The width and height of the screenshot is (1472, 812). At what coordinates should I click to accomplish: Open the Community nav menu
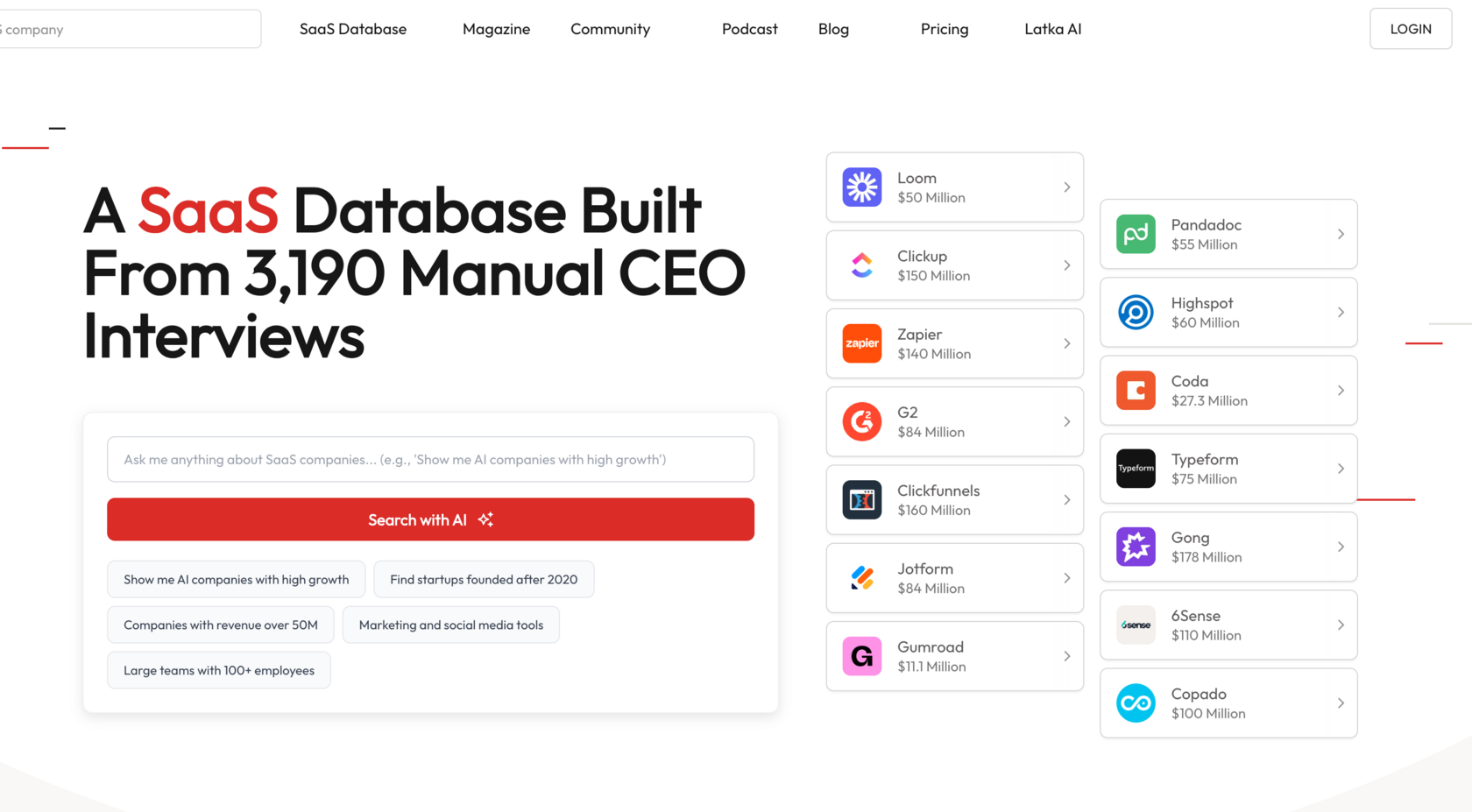tap(611, 29)
